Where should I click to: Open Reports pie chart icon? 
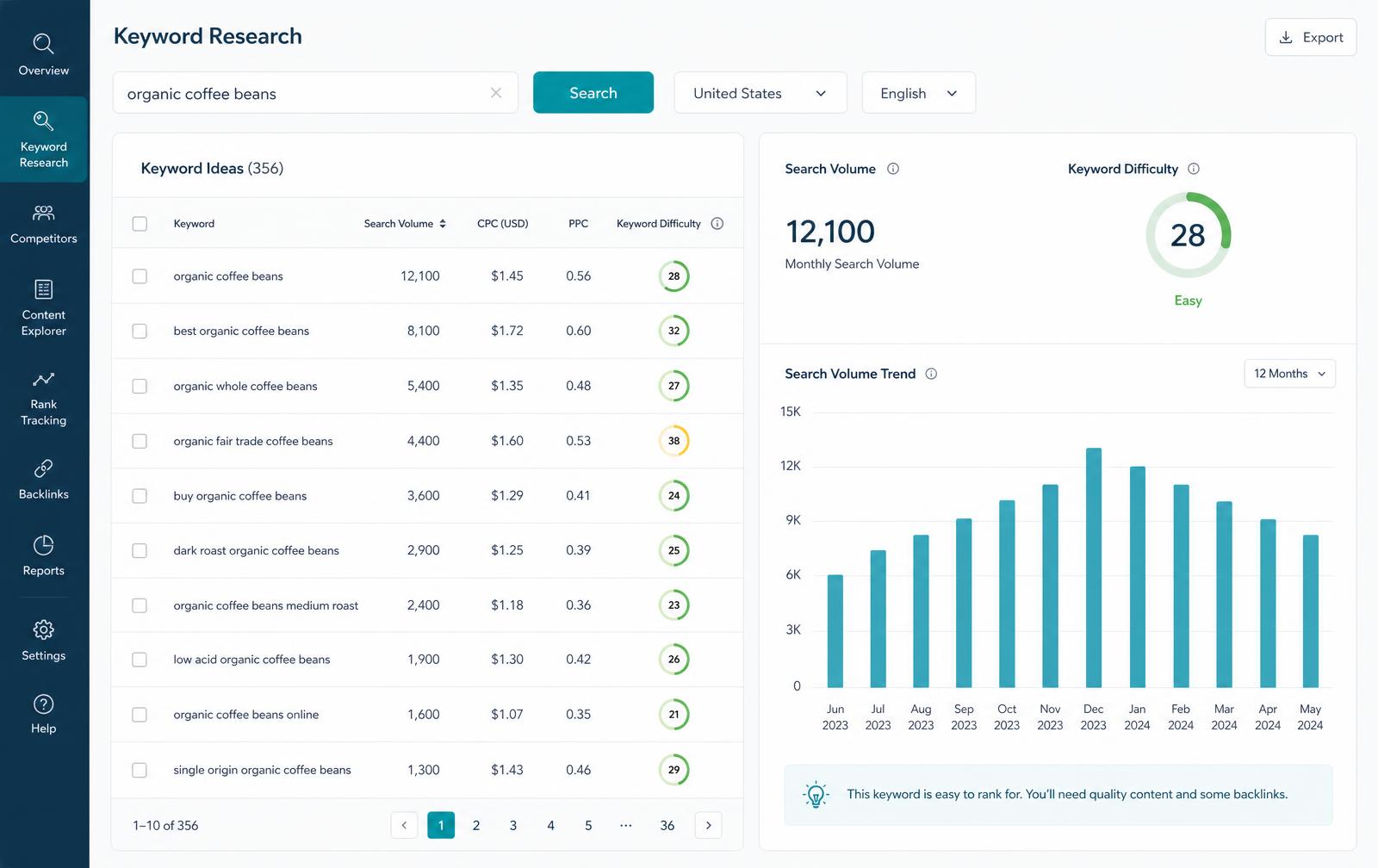pos(43,545)
